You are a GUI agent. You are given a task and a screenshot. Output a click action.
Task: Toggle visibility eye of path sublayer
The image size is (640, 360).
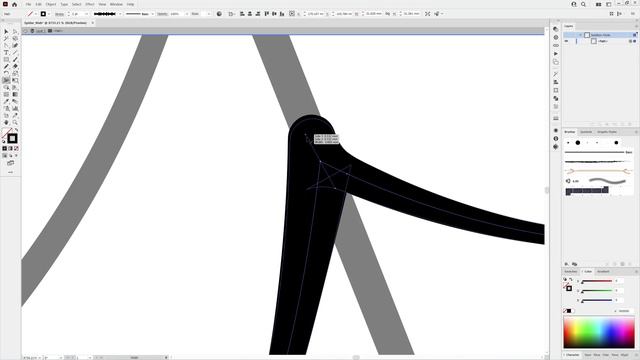coord(567,41)
